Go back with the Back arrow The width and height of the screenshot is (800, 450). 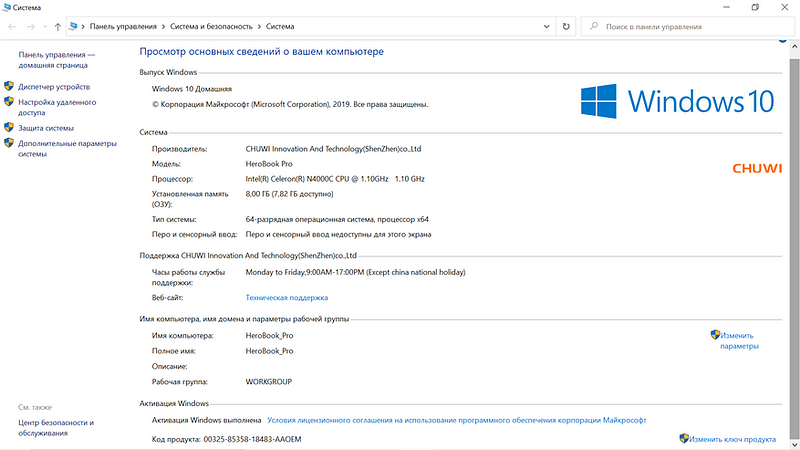12,27
